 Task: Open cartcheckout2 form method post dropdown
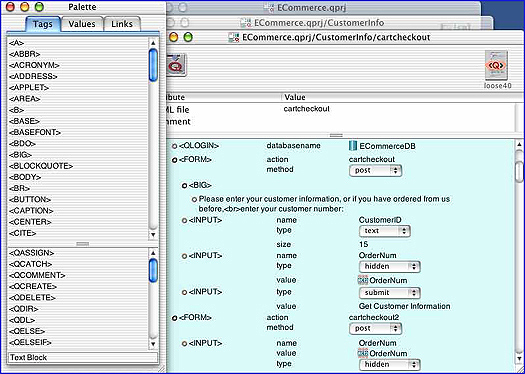point(375,328)
